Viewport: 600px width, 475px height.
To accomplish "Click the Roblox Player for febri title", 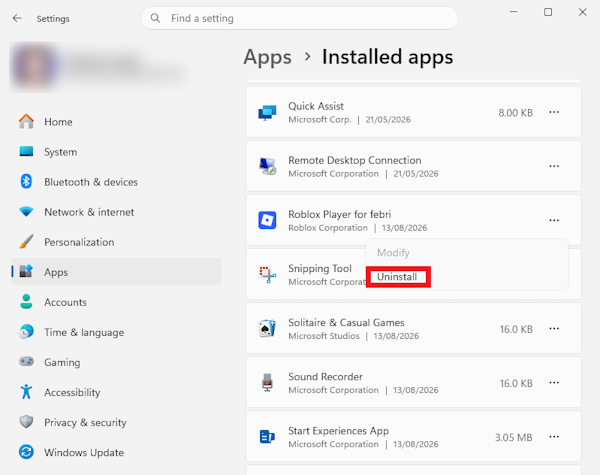I will (x=339, y=214).
